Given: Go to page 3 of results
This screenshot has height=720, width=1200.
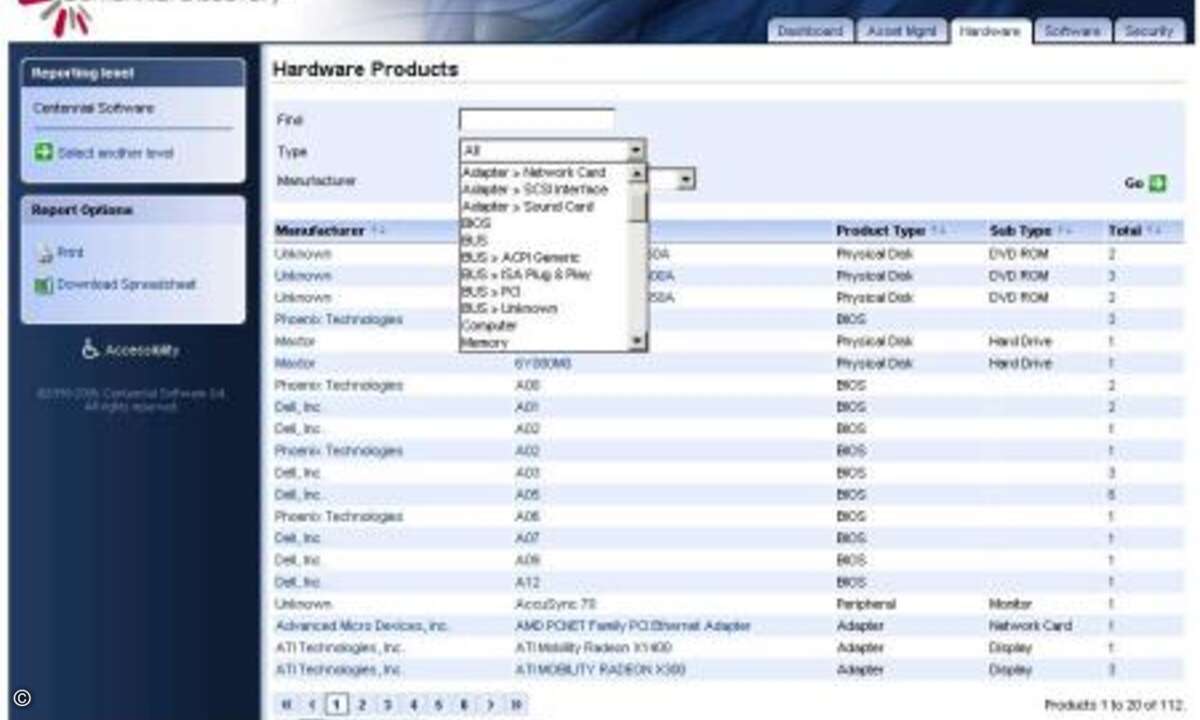Looking at the screenshot, I should coord(388,705).
